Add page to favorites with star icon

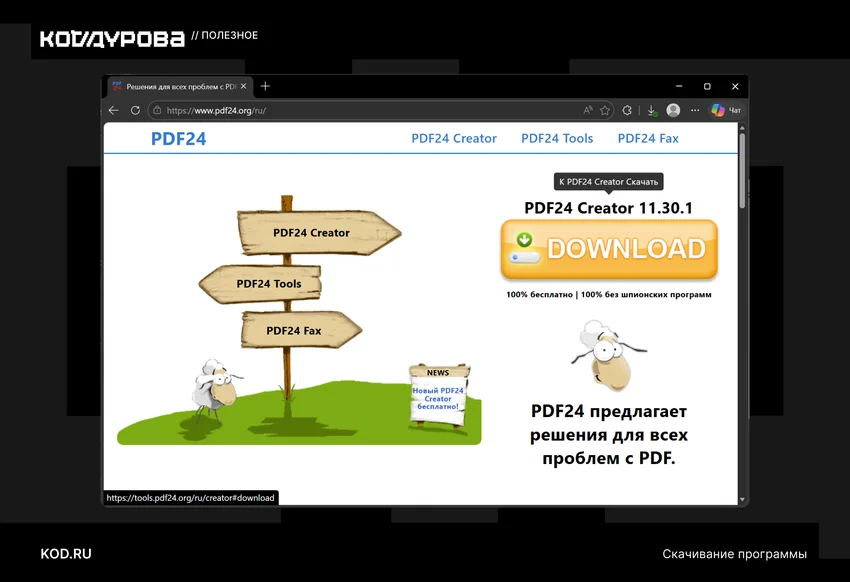605,111
